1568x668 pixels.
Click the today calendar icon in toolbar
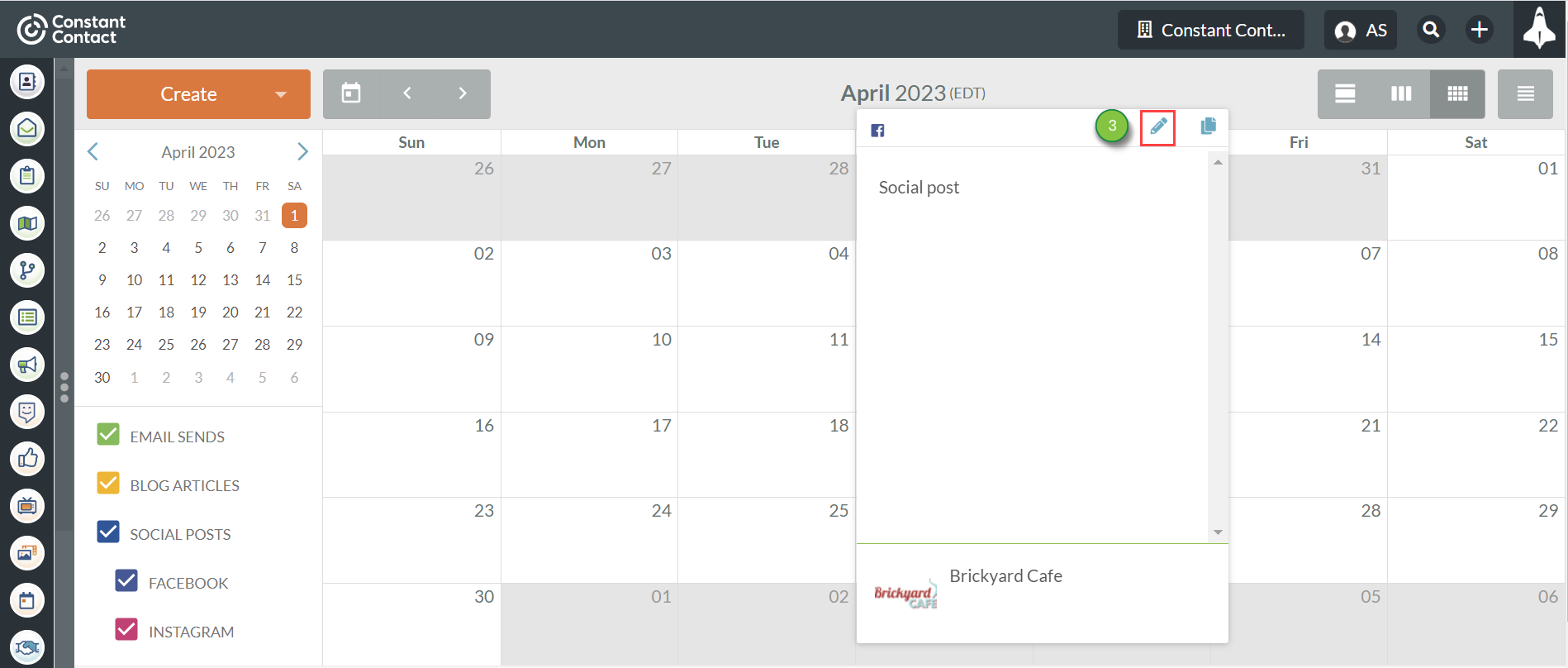[x=351, y=93]
